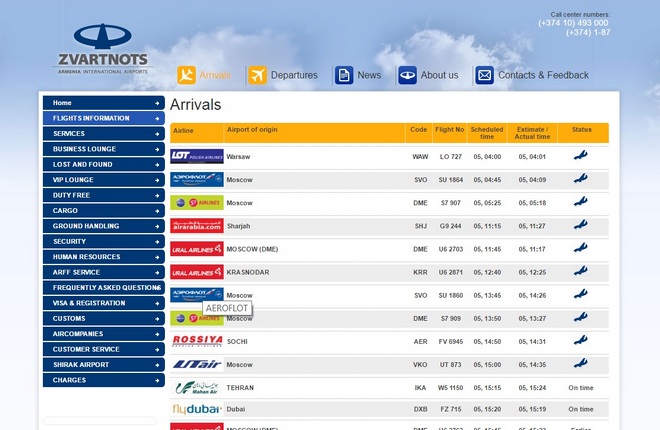Open Customer Service in the sidebar

click(x=104, y=349)
